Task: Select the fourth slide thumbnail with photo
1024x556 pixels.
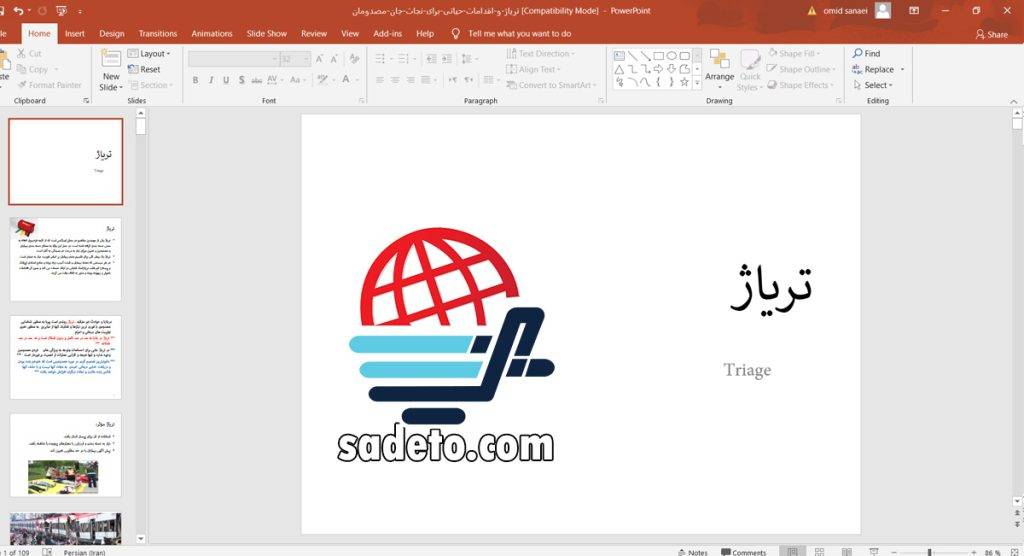Action: pos(65,455)
